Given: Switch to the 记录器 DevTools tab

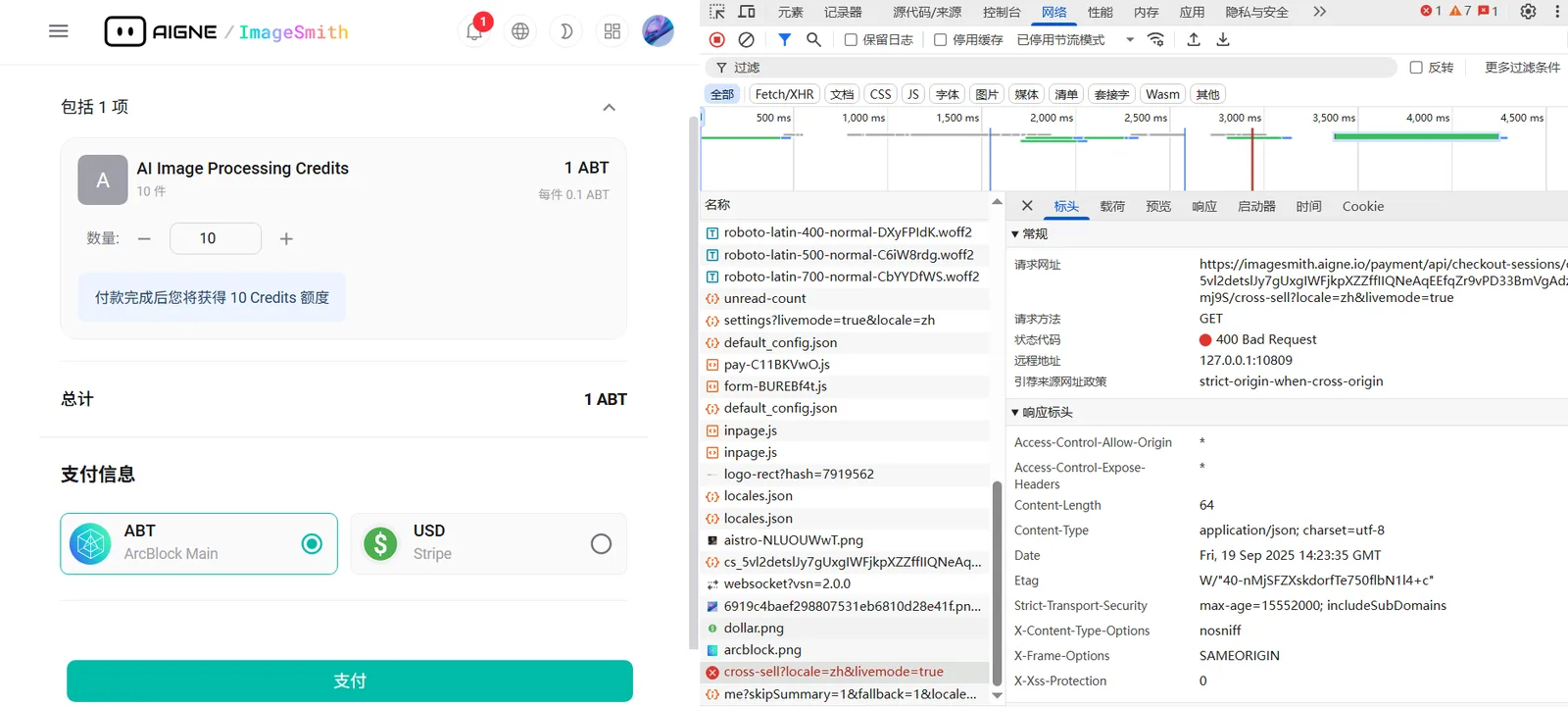Looking at the screenshot, I should (843, 12).
